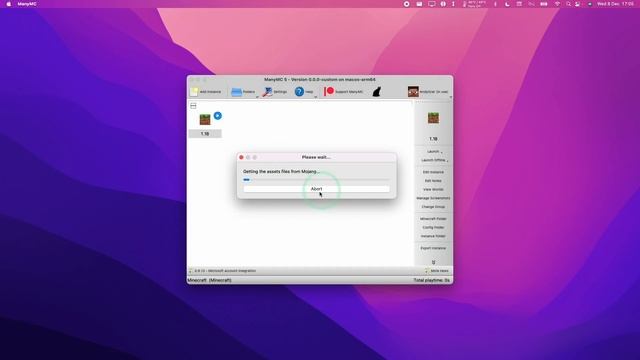Open the Apple menu
The height and width of the screenshot is (360, 640).
click(9, 4)
